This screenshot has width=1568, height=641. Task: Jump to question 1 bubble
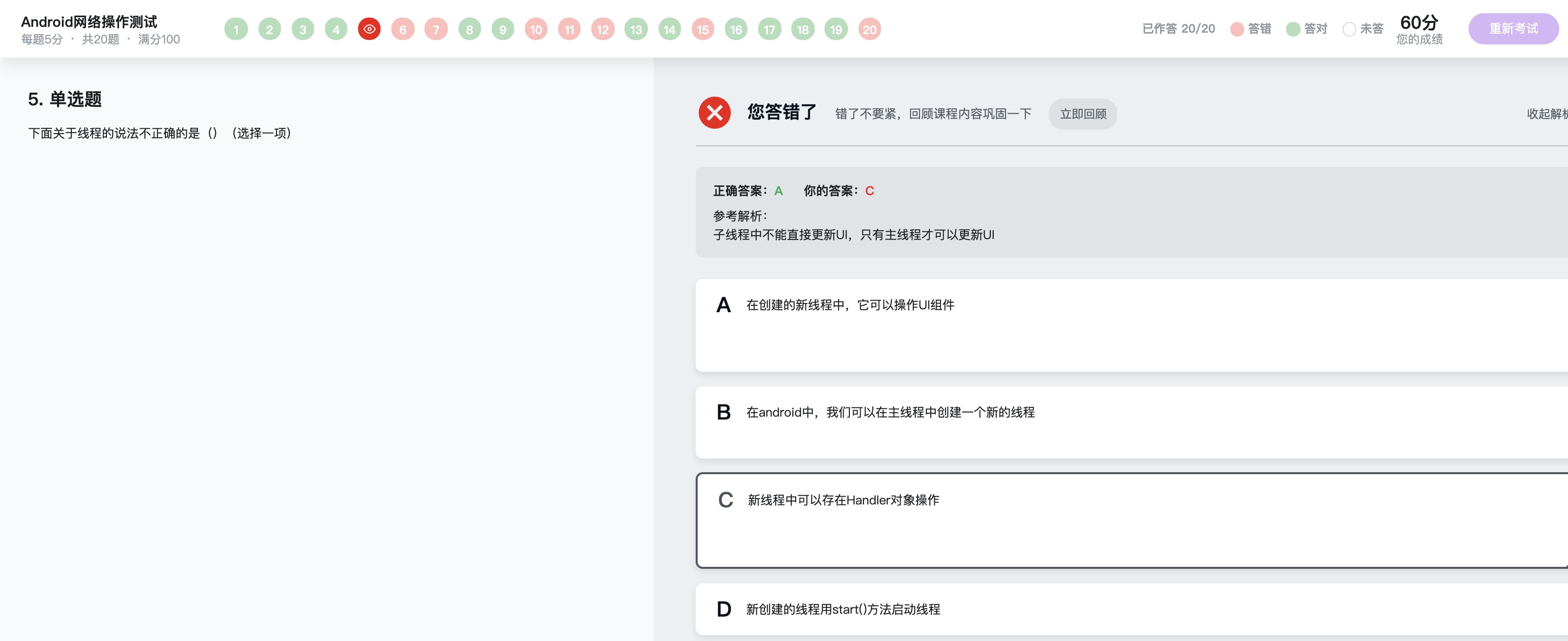pyautogui.click(x=236, y=29)
